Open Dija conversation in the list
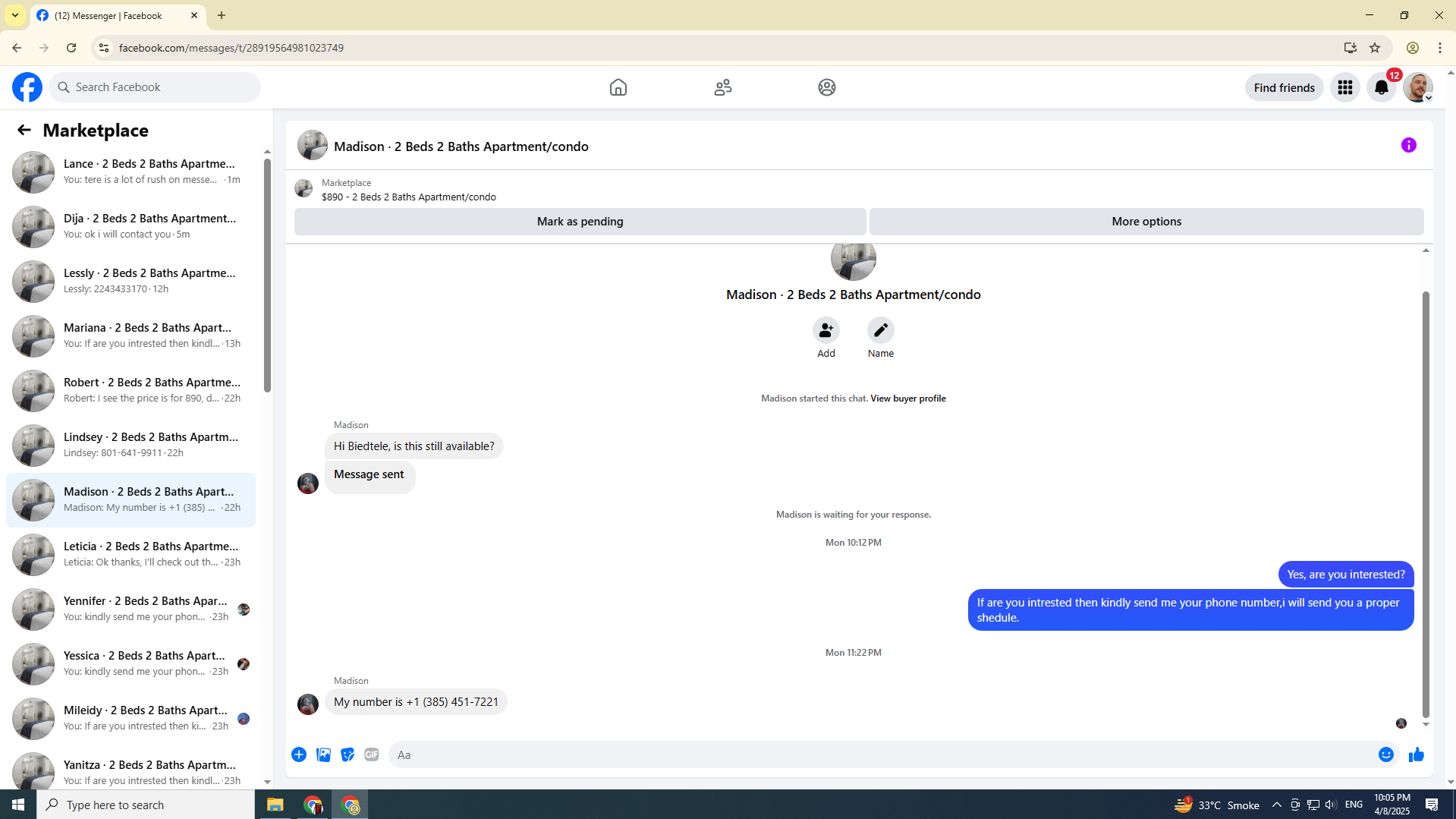 131,227
